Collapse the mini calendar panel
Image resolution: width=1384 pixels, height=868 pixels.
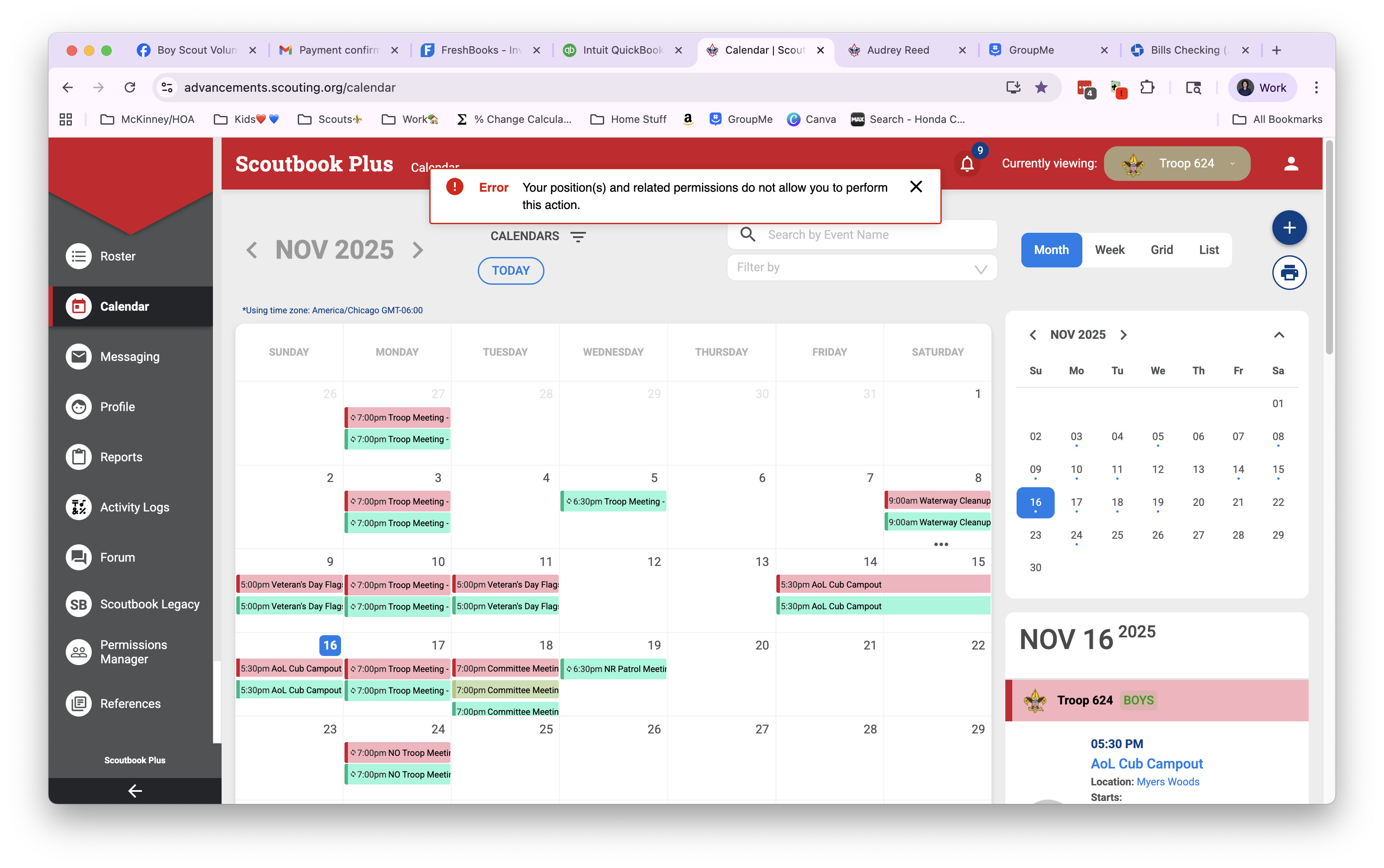(x=1278, y=334)
